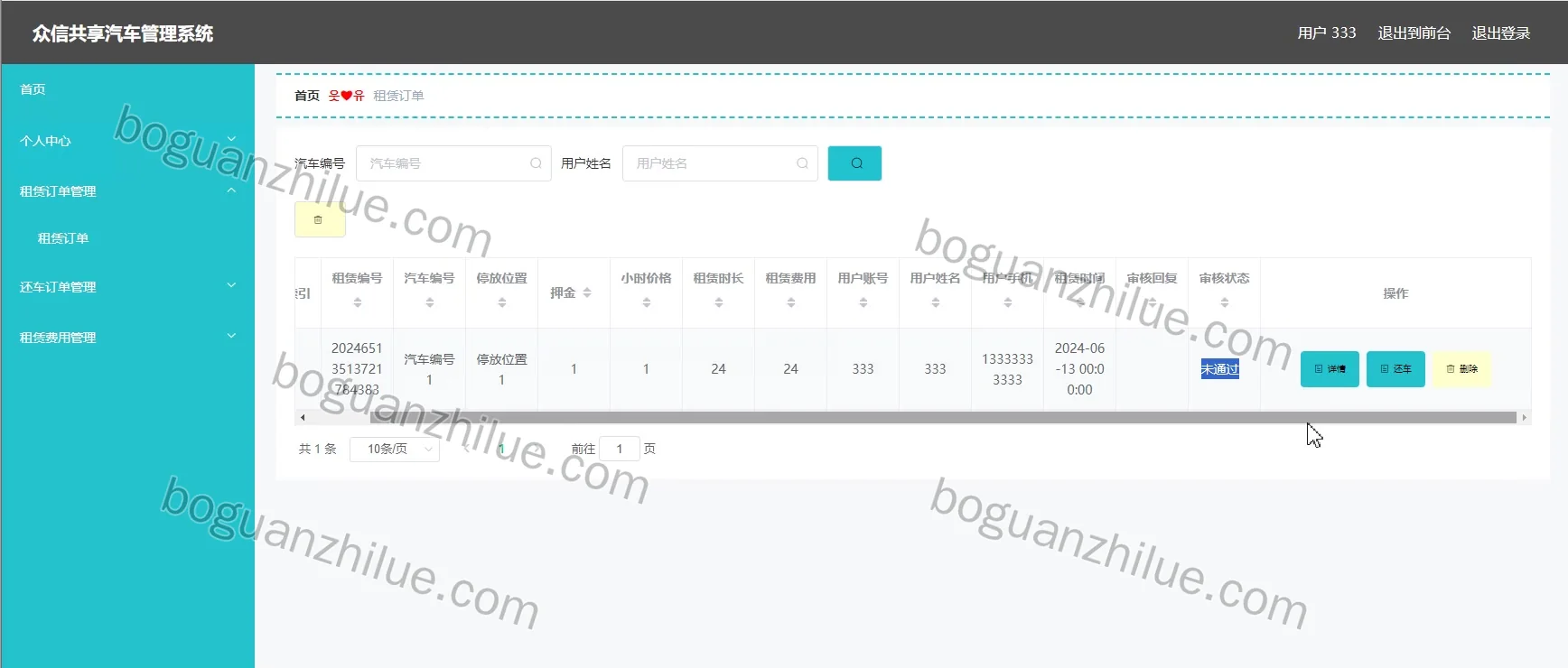Viewport: 1568px width, 668px height.
Task: Click 退出到前台 in the header
Action: 1414,32
